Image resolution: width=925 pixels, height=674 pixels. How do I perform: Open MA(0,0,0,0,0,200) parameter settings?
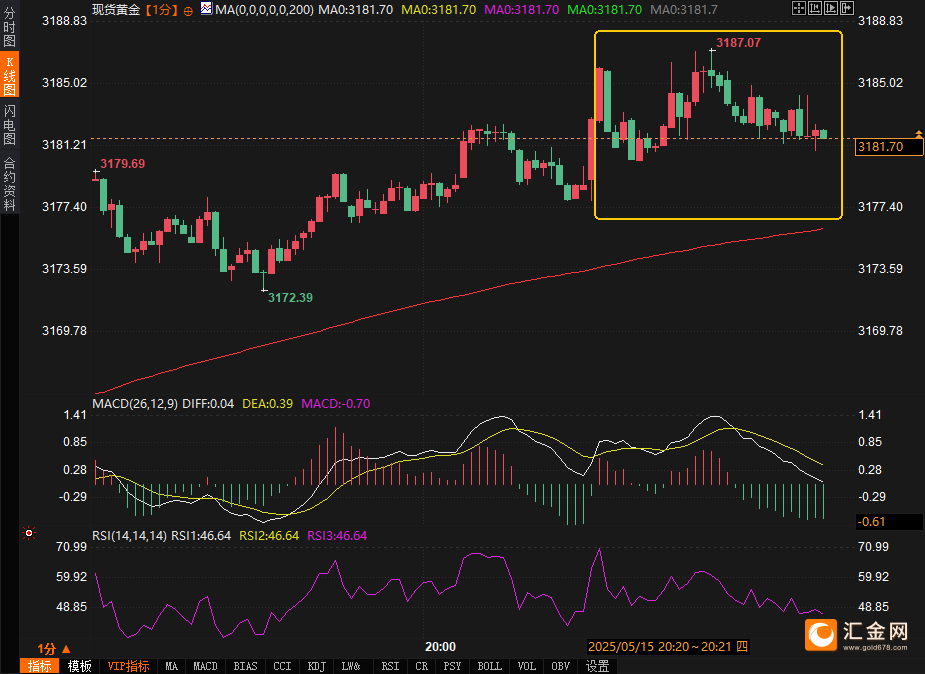pyautogui.click(x=265, y=9)
